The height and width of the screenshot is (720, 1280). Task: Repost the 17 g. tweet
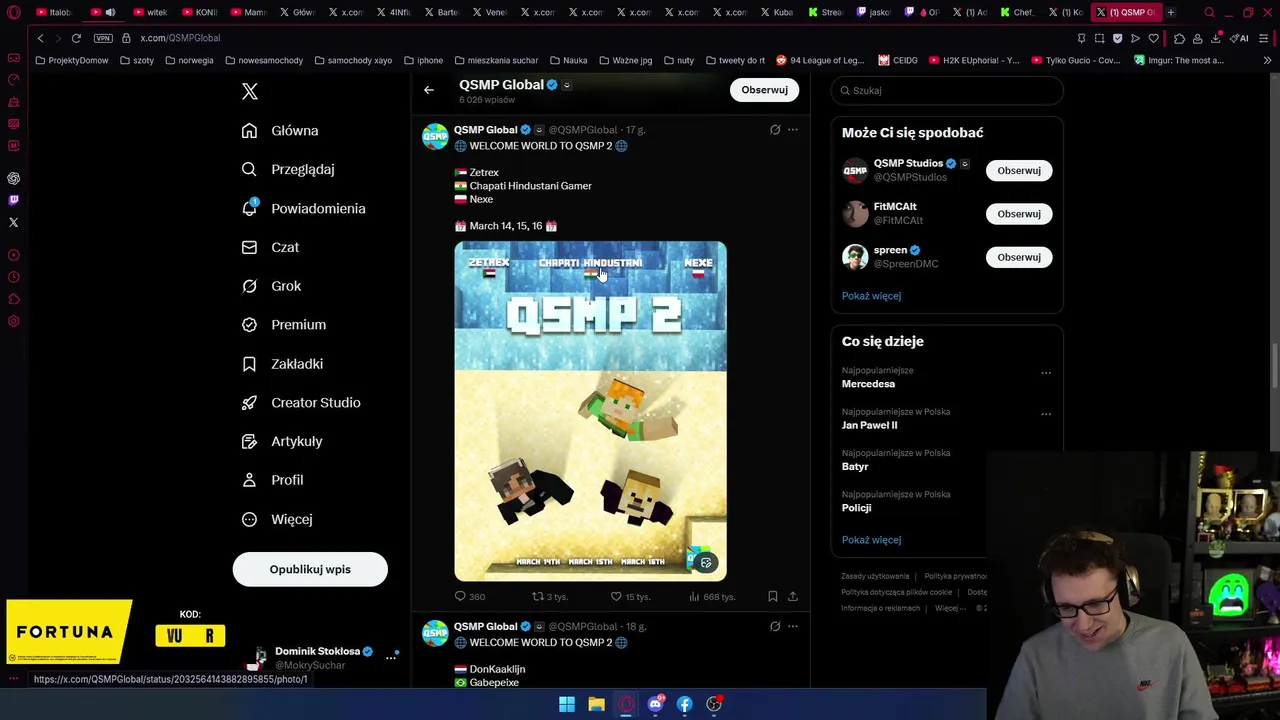pyautogui.click(x=549, y=597)
